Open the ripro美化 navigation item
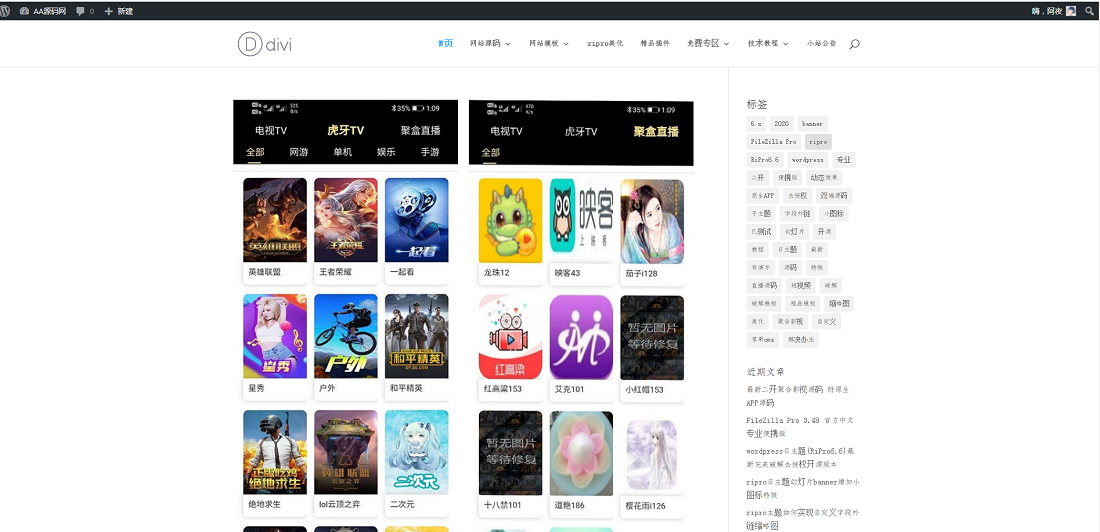 (605, 44)
